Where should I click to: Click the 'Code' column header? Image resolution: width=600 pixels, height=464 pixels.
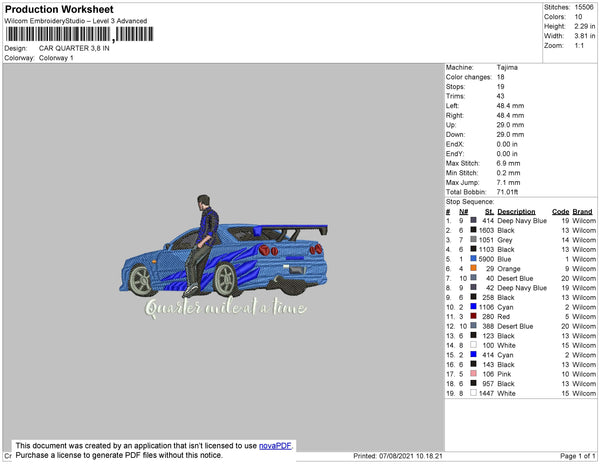(561, 212)
